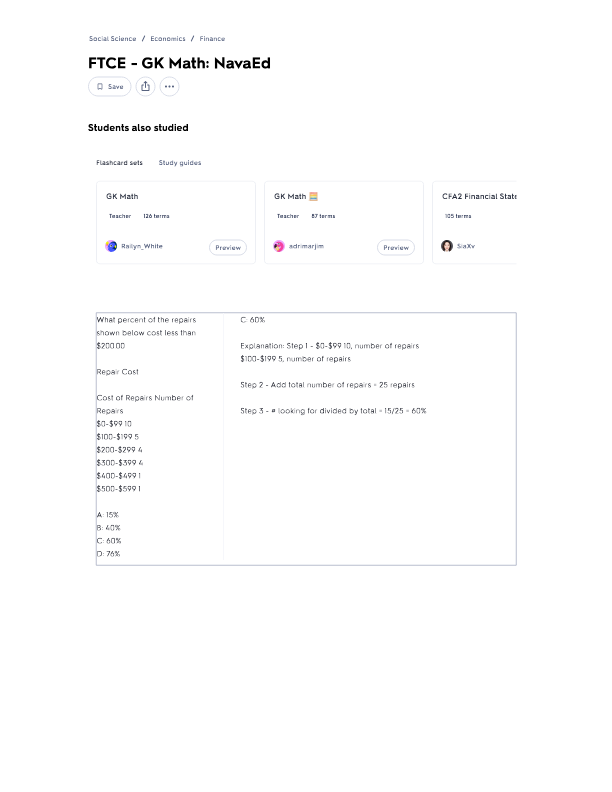Open the 126-term GK Math card title

(x=122, y=196)
